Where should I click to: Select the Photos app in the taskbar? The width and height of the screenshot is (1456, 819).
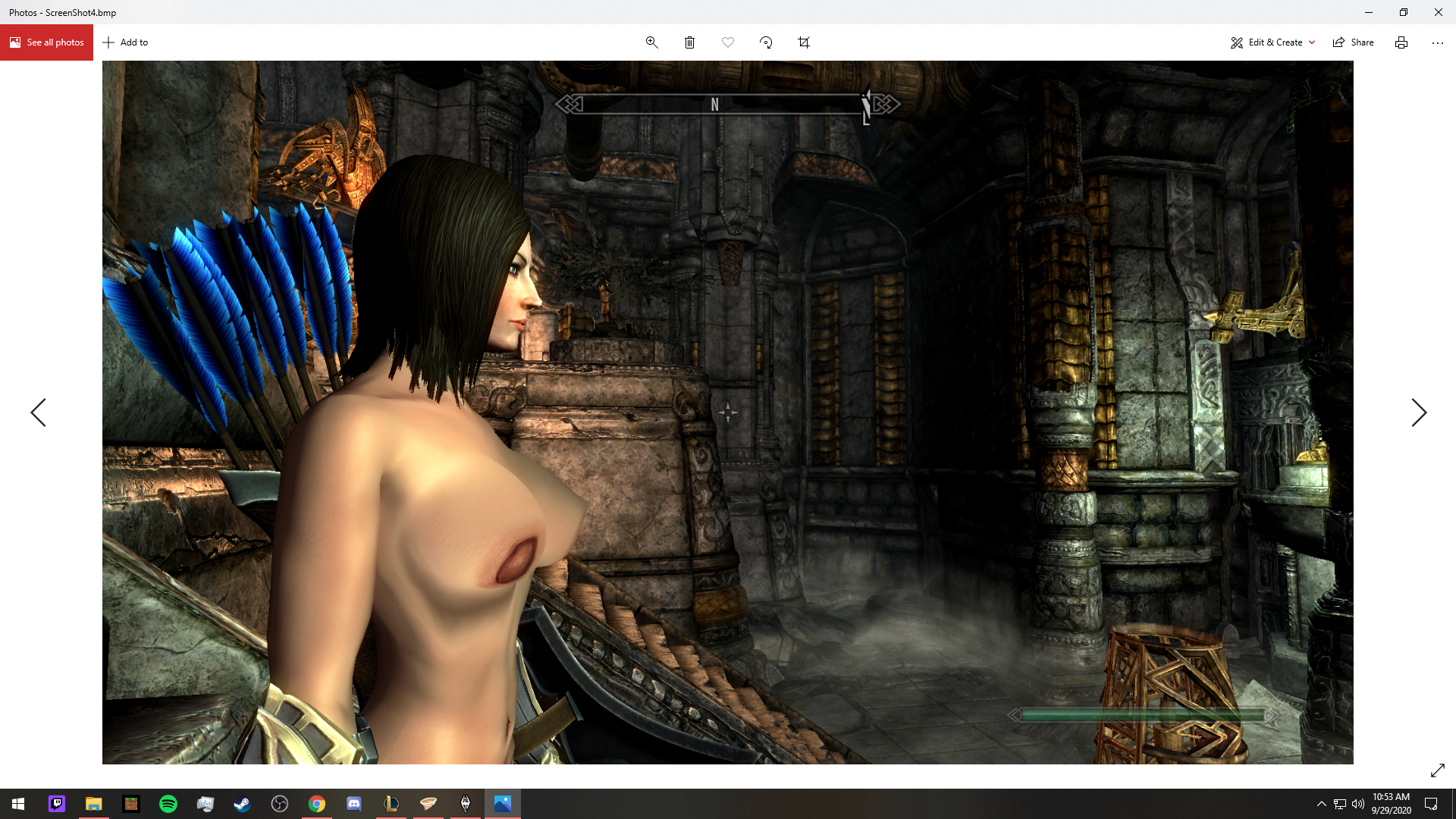503,804
